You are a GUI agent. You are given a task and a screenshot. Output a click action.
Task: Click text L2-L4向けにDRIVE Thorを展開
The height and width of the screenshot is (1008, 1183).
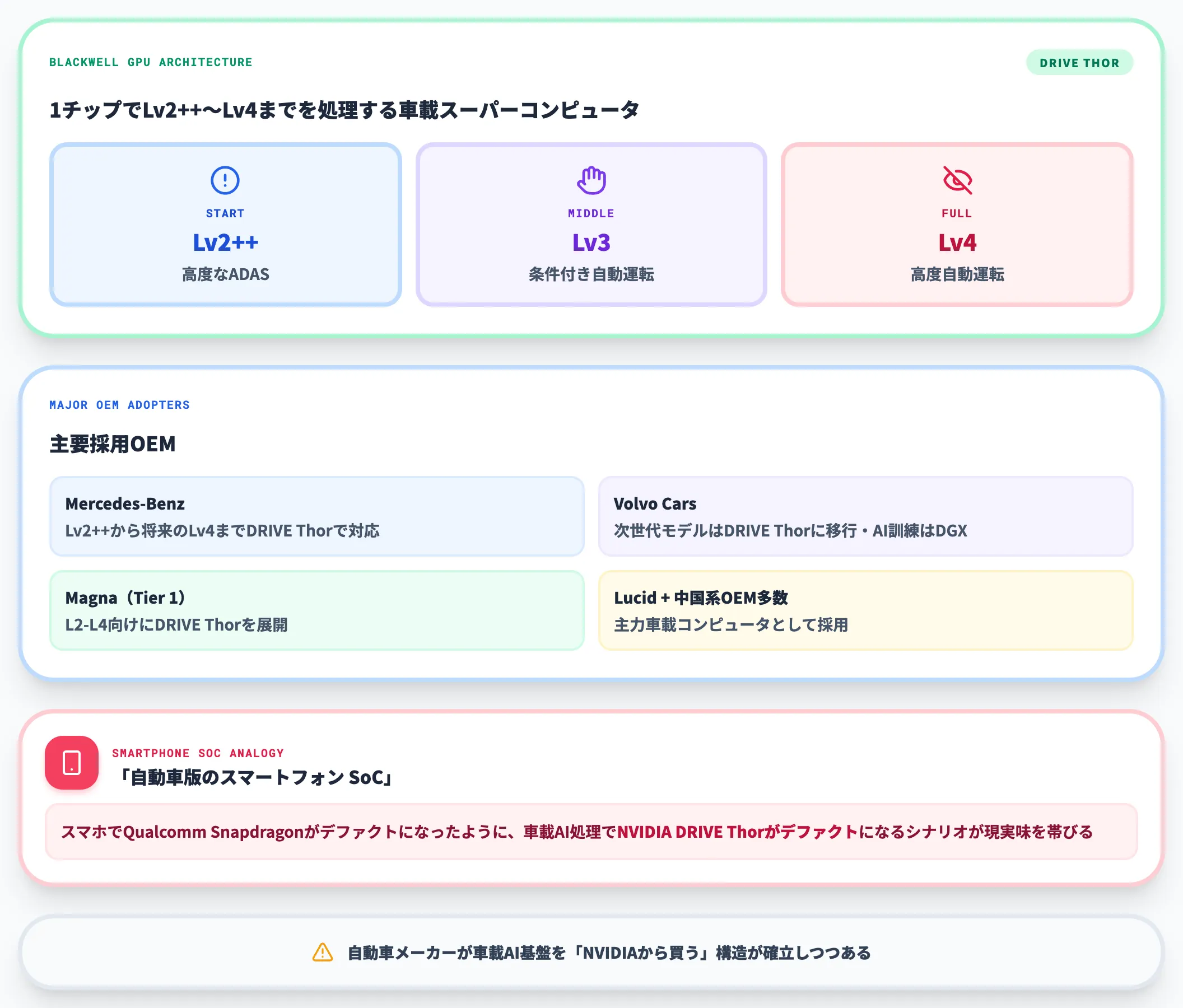tap(176, 625)
